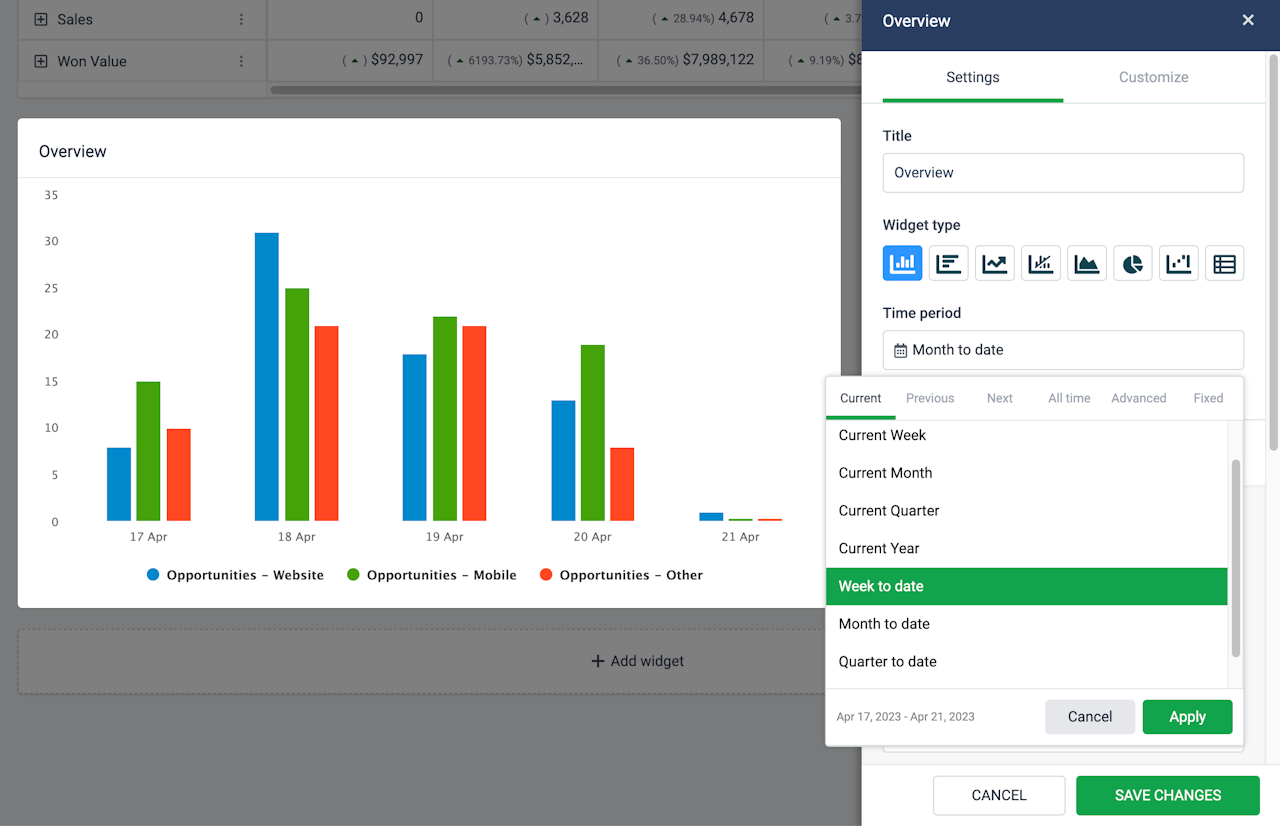Click the Title input field
This screenshot has height=826, width=1280.
[x=1063, y=172]
